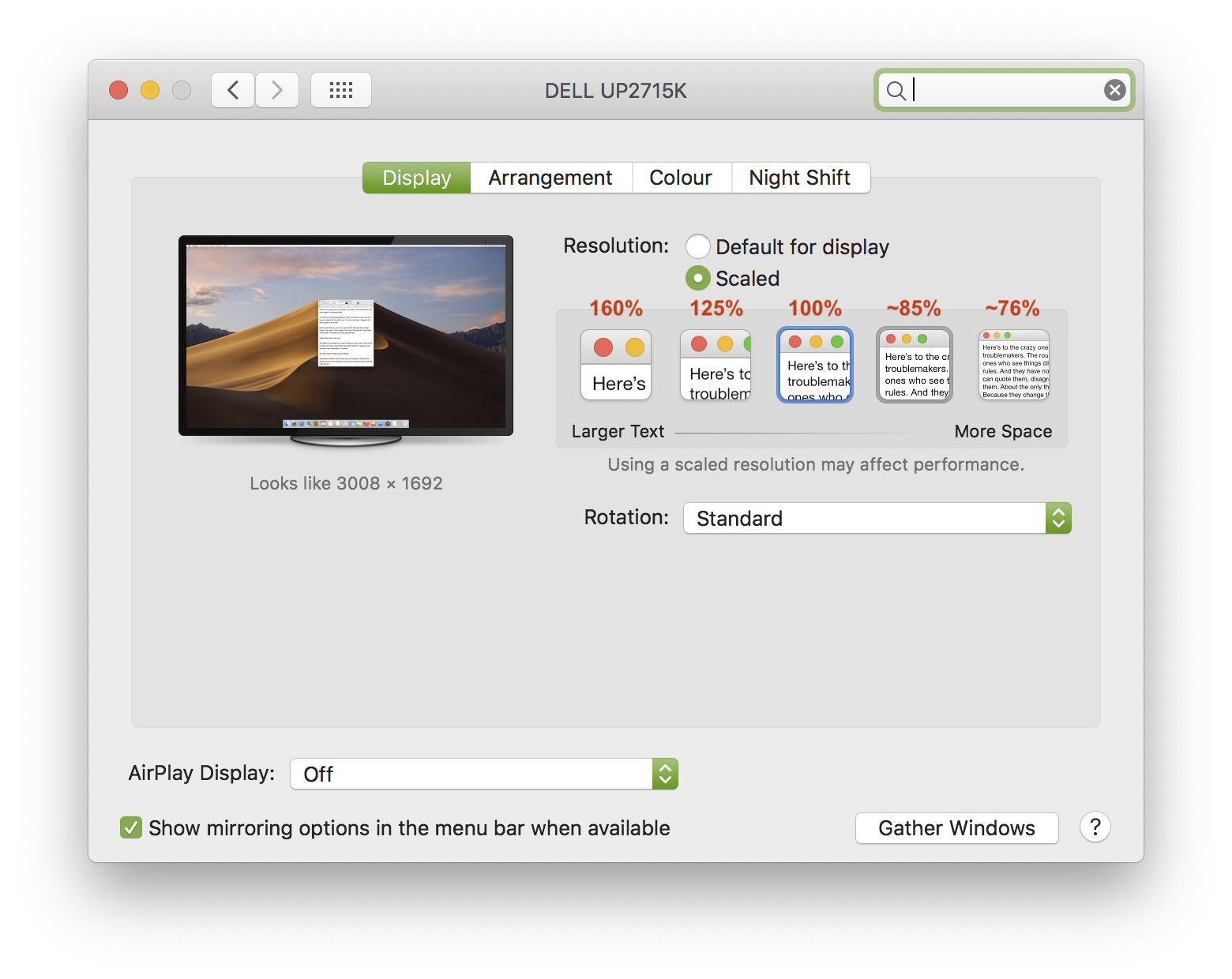This screenshot has width=1232, height=979.
Task: Open the AirPlay Display dropdown
Action: pos(484,774)
